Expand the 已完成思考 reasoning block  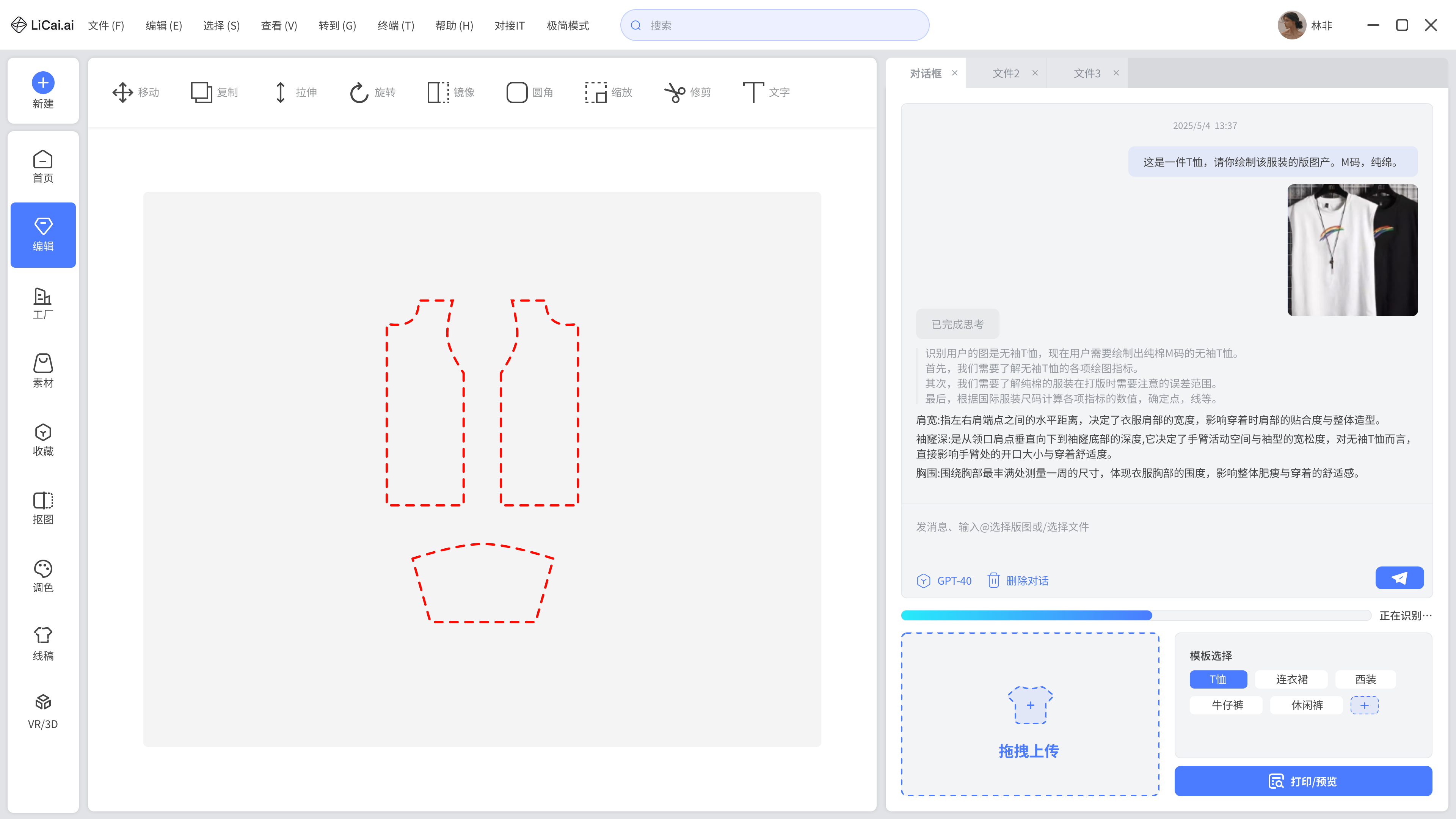(957, 325)
